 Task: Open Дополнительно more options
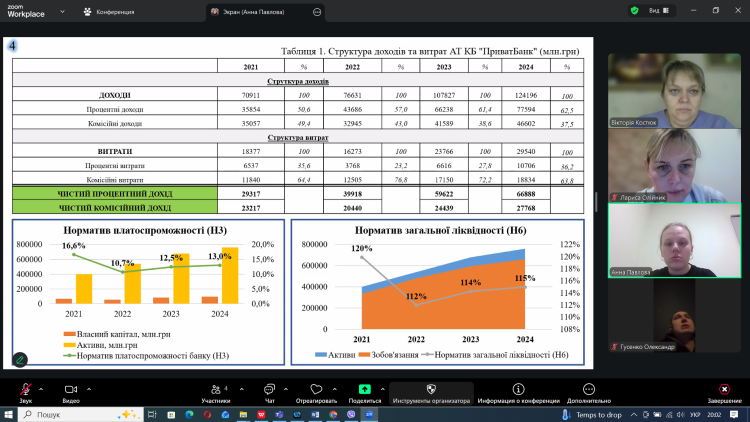point(589,393)
